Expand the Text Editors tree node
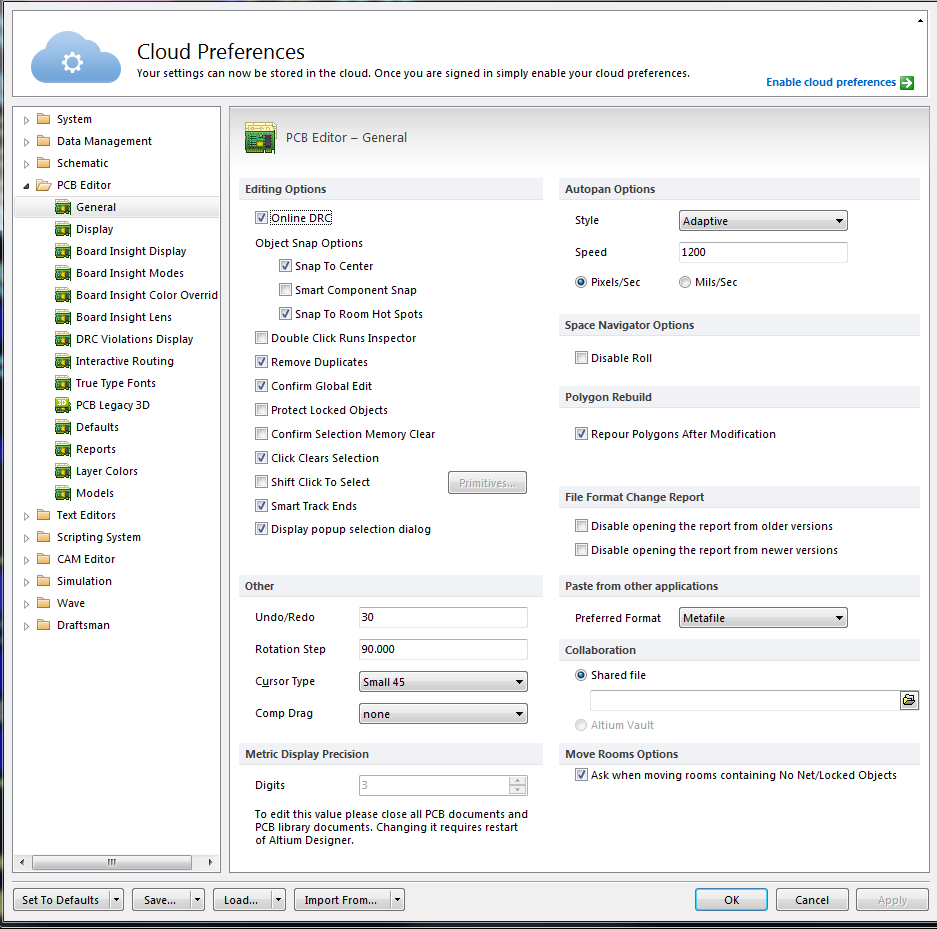The width and height of the screenshot is (937, 929). (26, 516)
